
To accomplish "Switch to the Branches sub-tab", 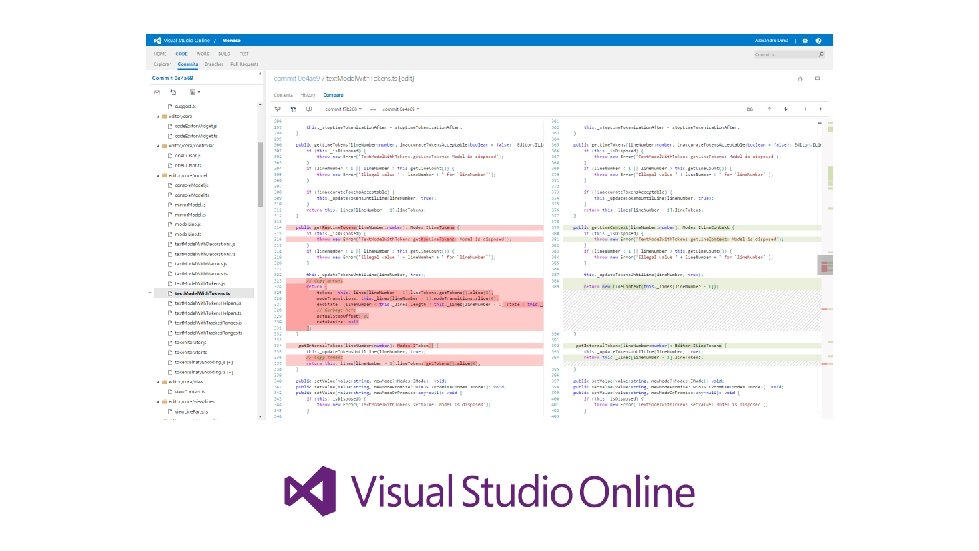I will [214, 64].
